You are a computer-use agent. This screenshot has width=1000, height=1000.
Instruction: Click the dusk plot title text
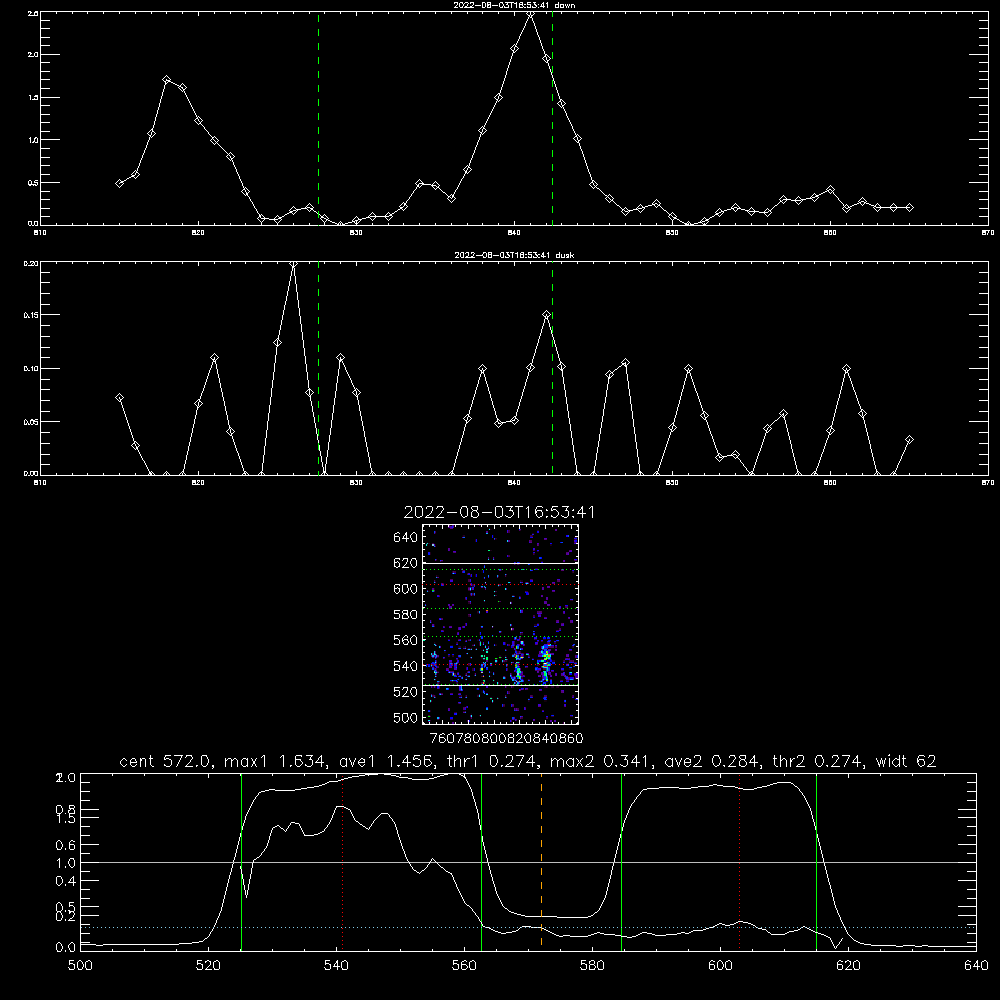pyautogui.click(x=514, y=254)
